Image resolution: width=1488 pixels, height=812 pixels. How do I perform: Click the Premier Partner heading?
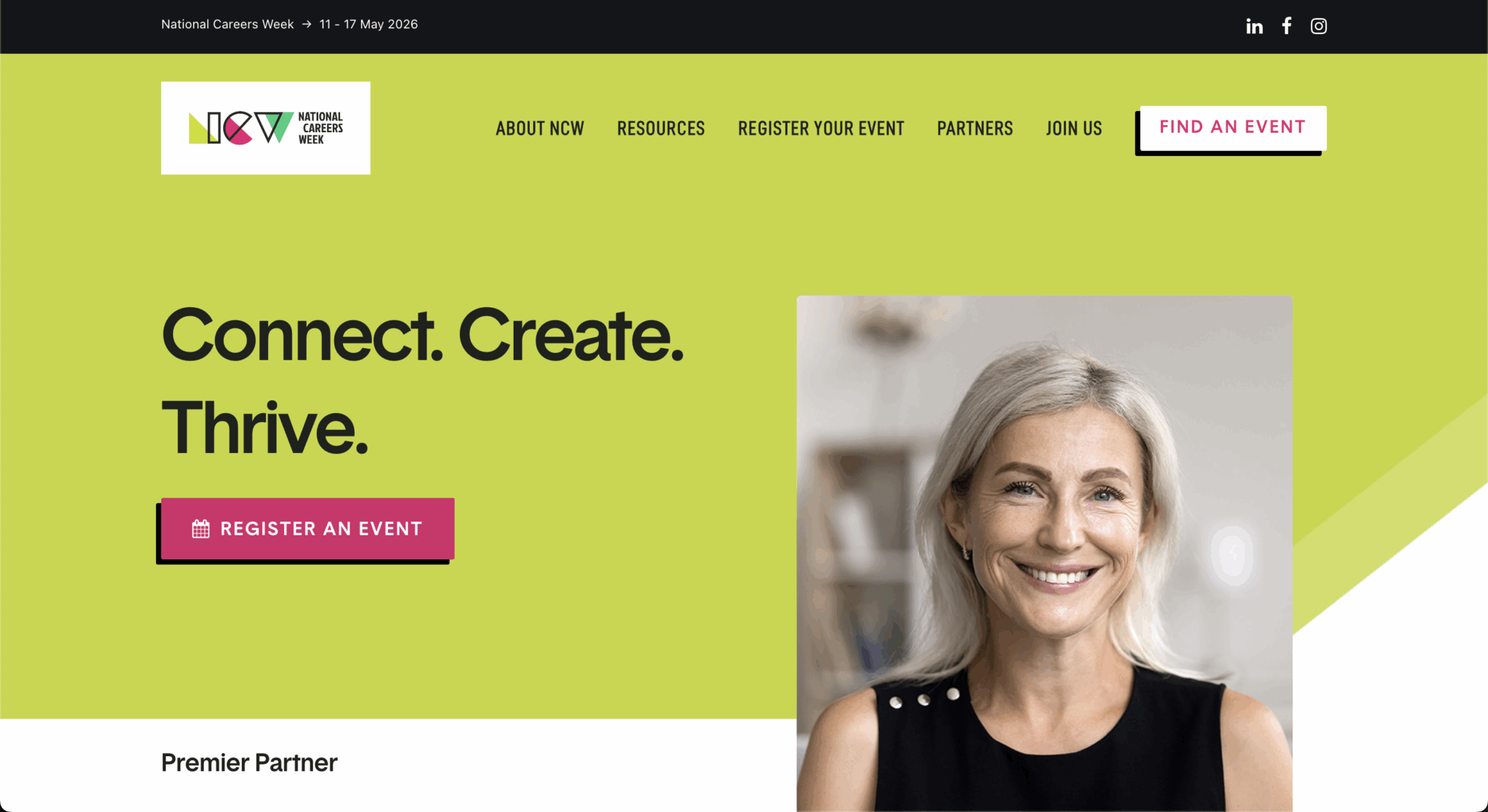pos(249,763)
